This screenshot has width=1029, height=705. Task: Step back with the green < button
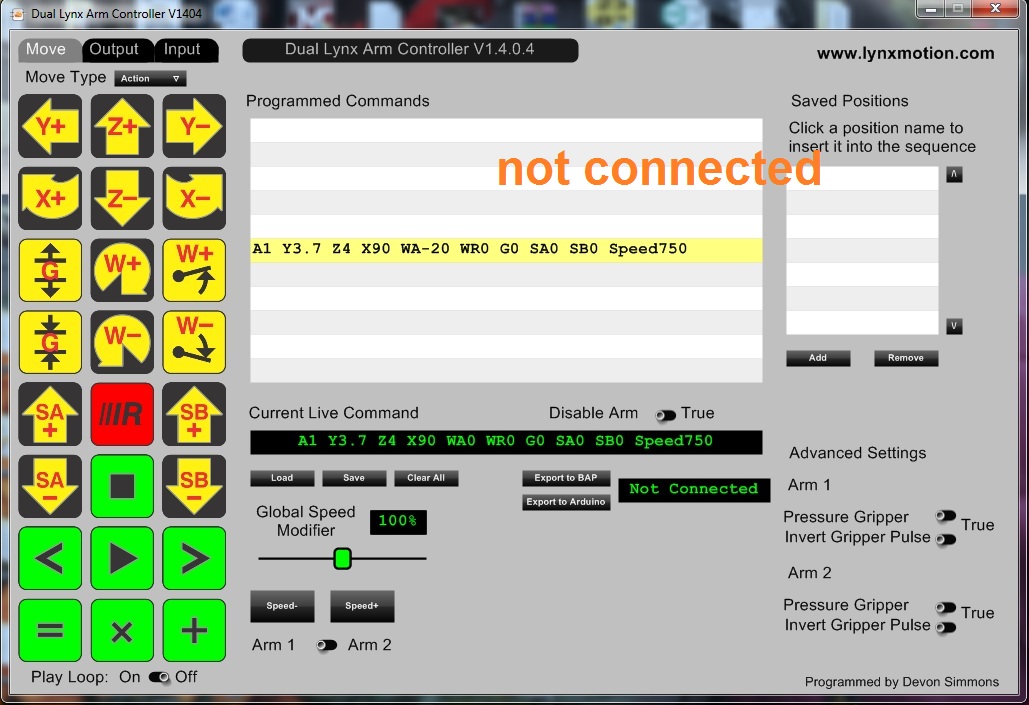pos(51,558)
